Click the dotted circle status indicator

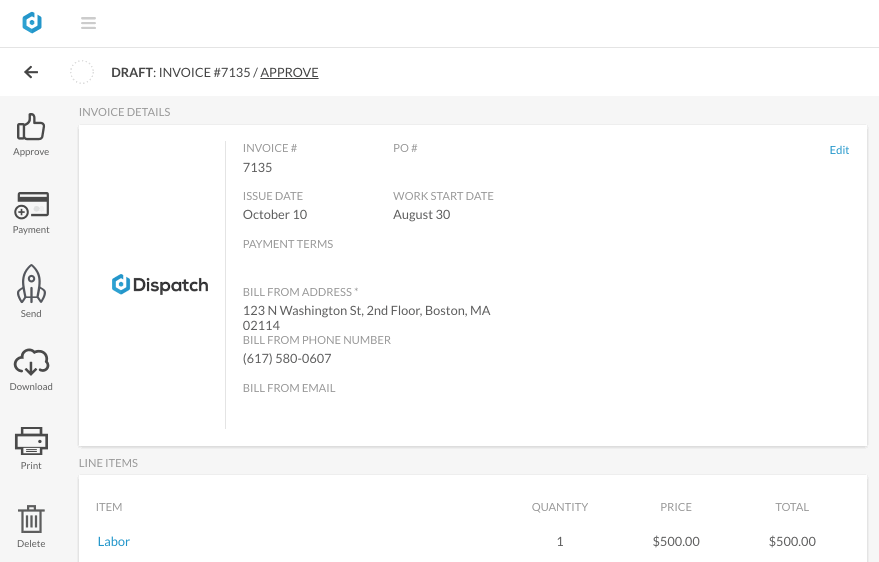click(82, 72)
